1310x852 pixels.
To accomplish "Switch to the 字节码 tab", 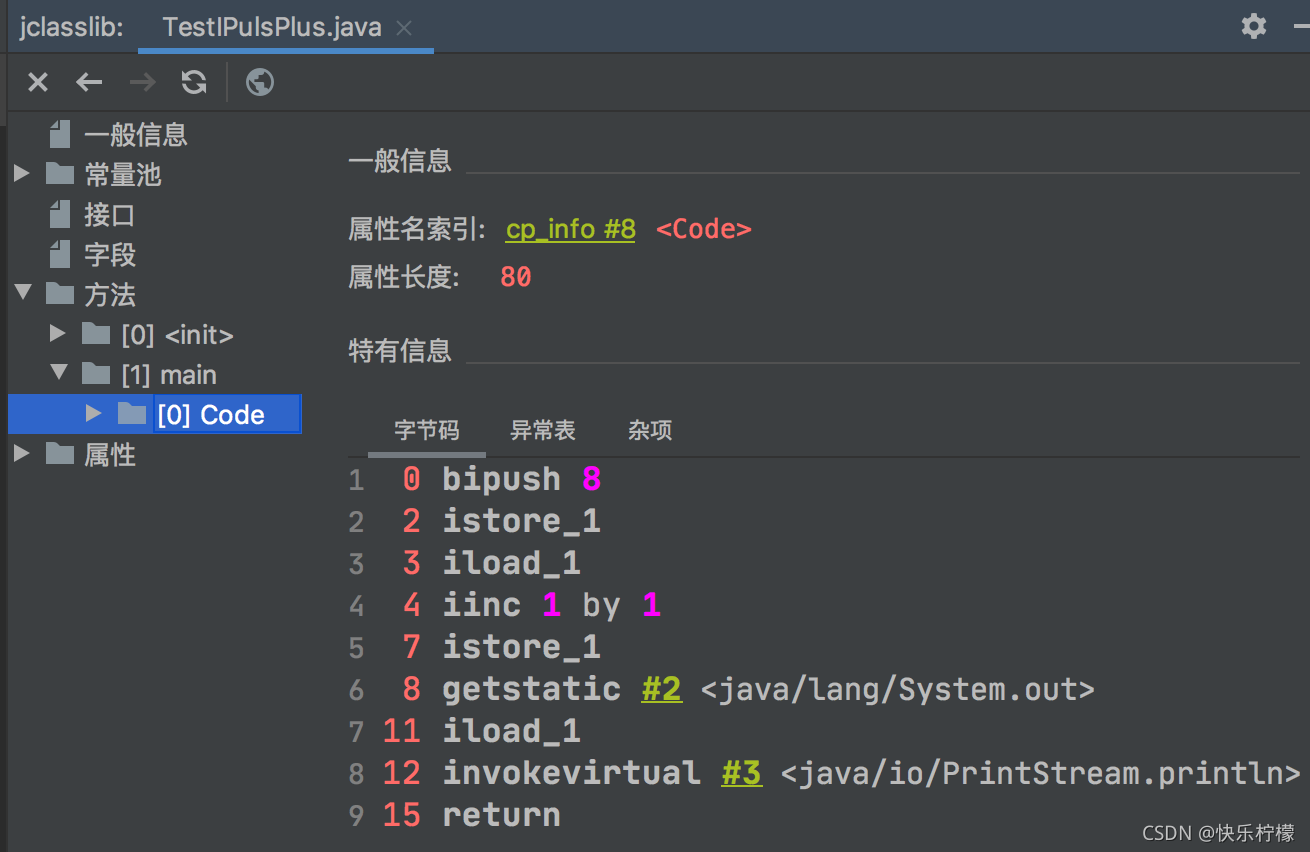I will point(427,431).
